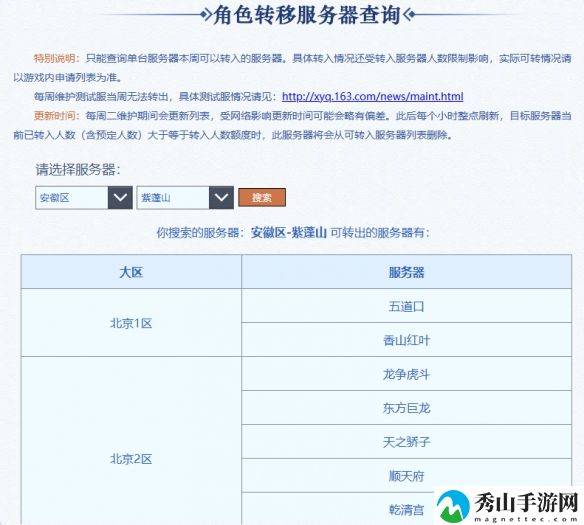Click the 顺天府 server row
This screenshot has height=525, width=584.
click(406, 475)
